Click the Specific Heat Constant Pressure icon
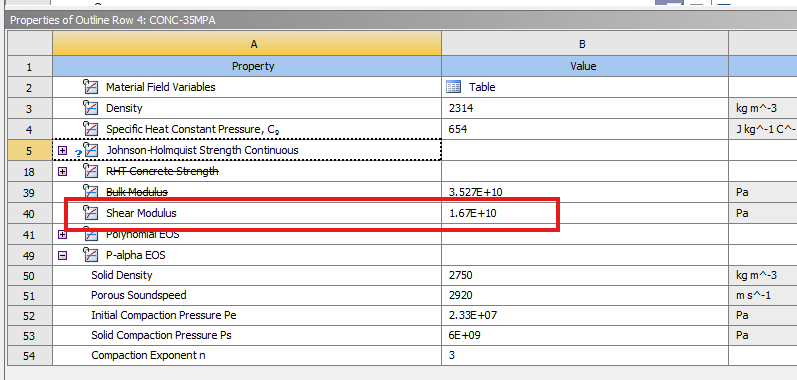This screenshot has height=380, width=797. (x=90, y=129)
